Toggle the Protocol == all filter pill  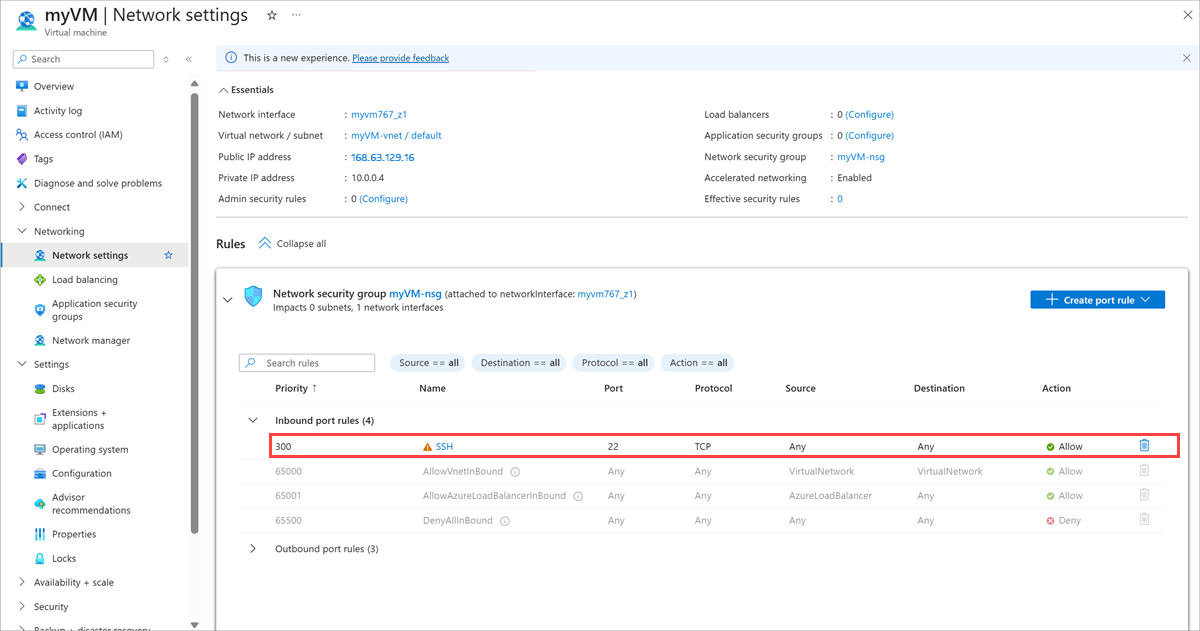tap(614, 363)
